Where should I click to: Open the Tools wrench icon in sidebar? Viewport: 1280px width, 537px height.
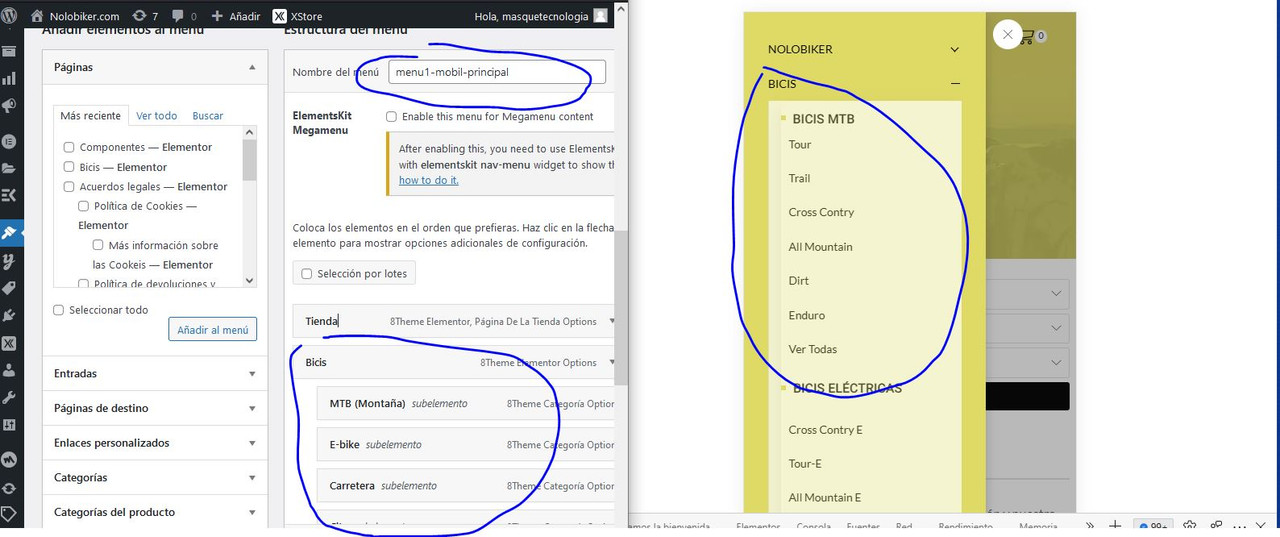coord(10,397)
